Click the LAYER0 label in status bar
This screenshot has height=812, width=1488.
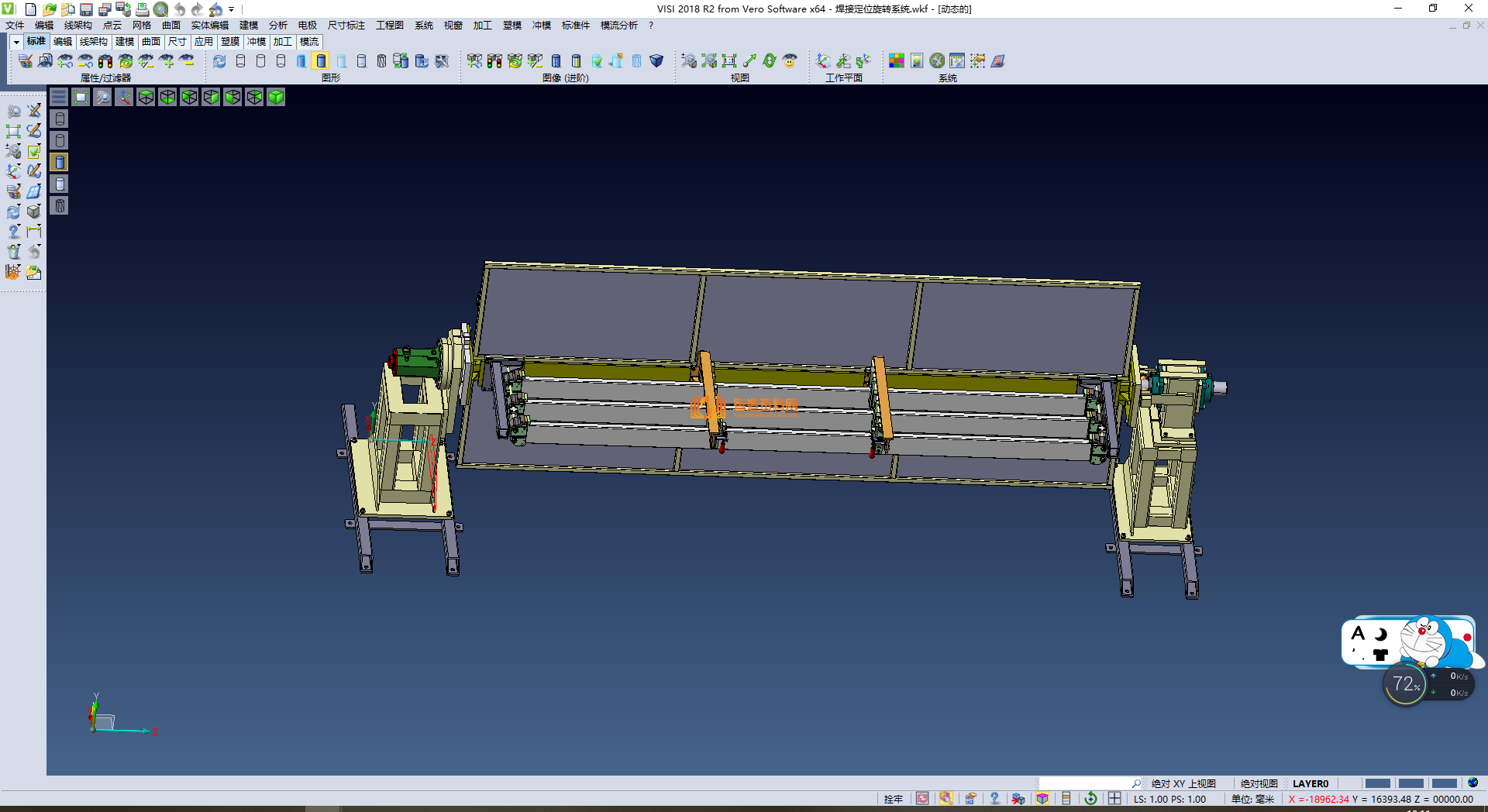[1310, 783]
